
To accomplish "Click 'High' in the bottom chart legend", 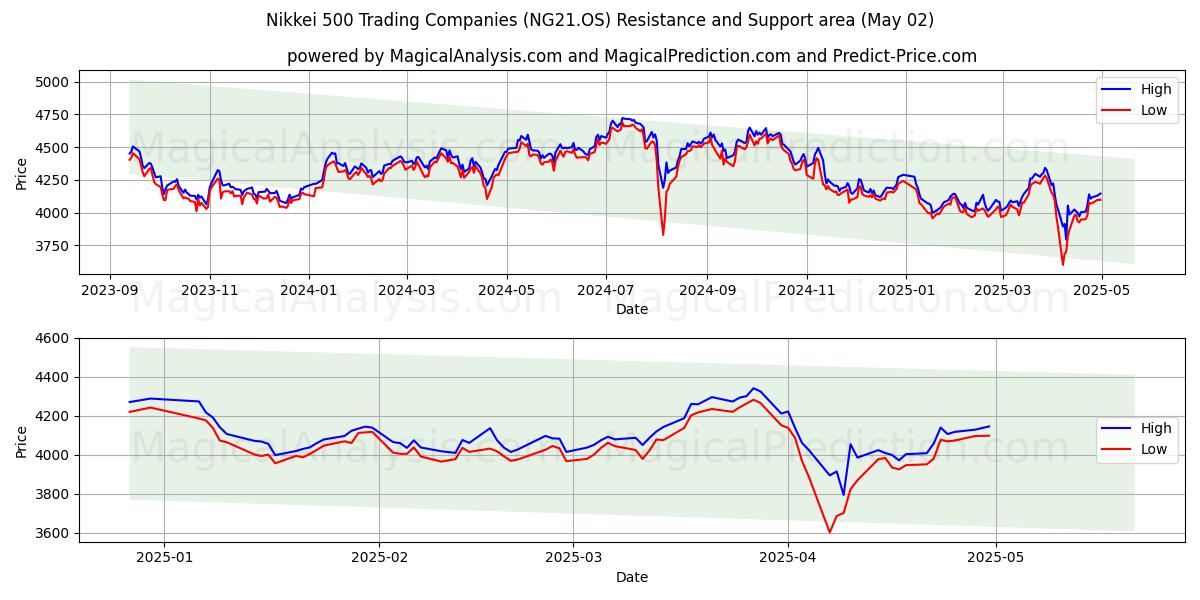I will point(1156,428).
